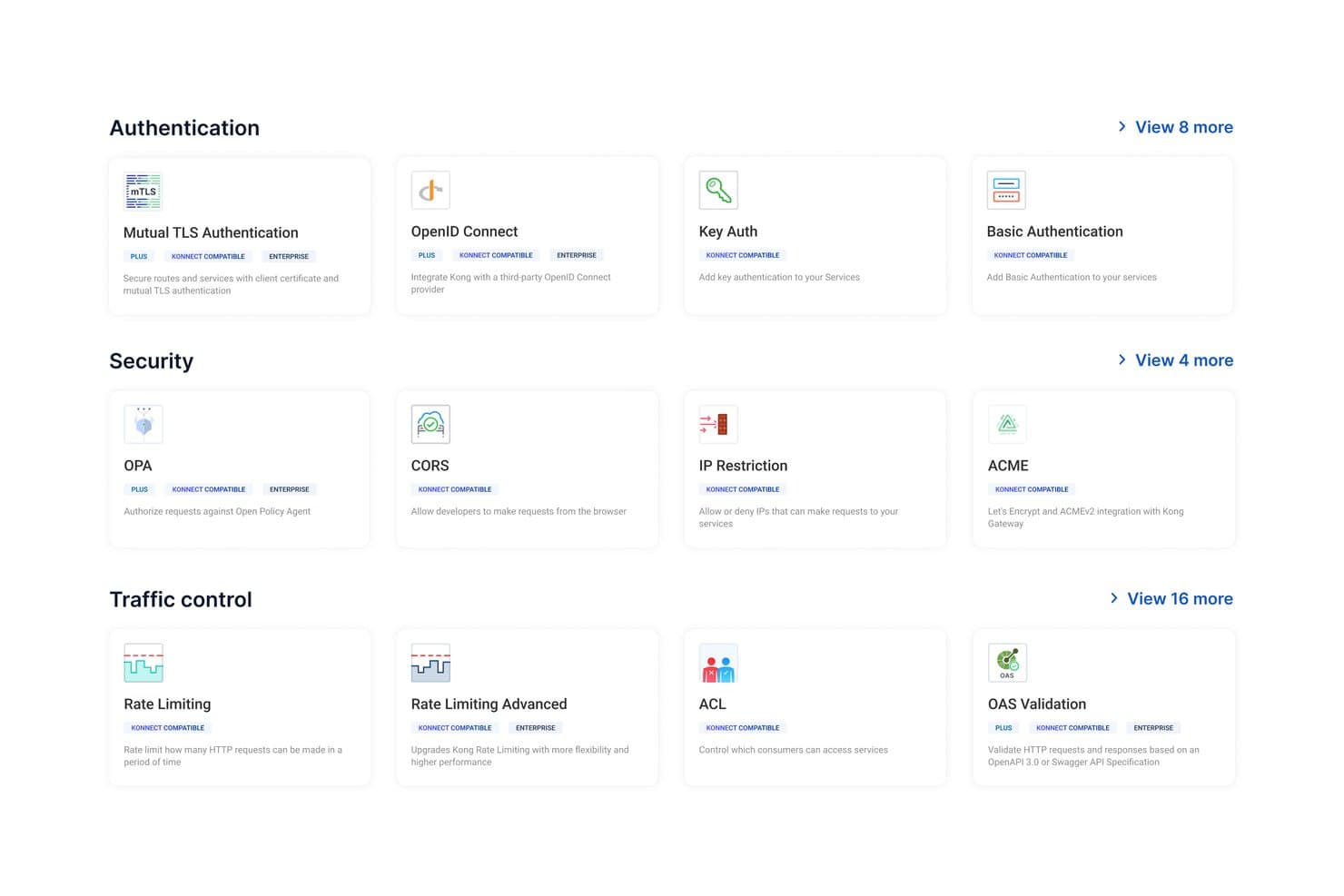1344x896 pixels.
Task: Click 'Authorize requests against Open Policy Agent' text
Action: coord(217,512)
